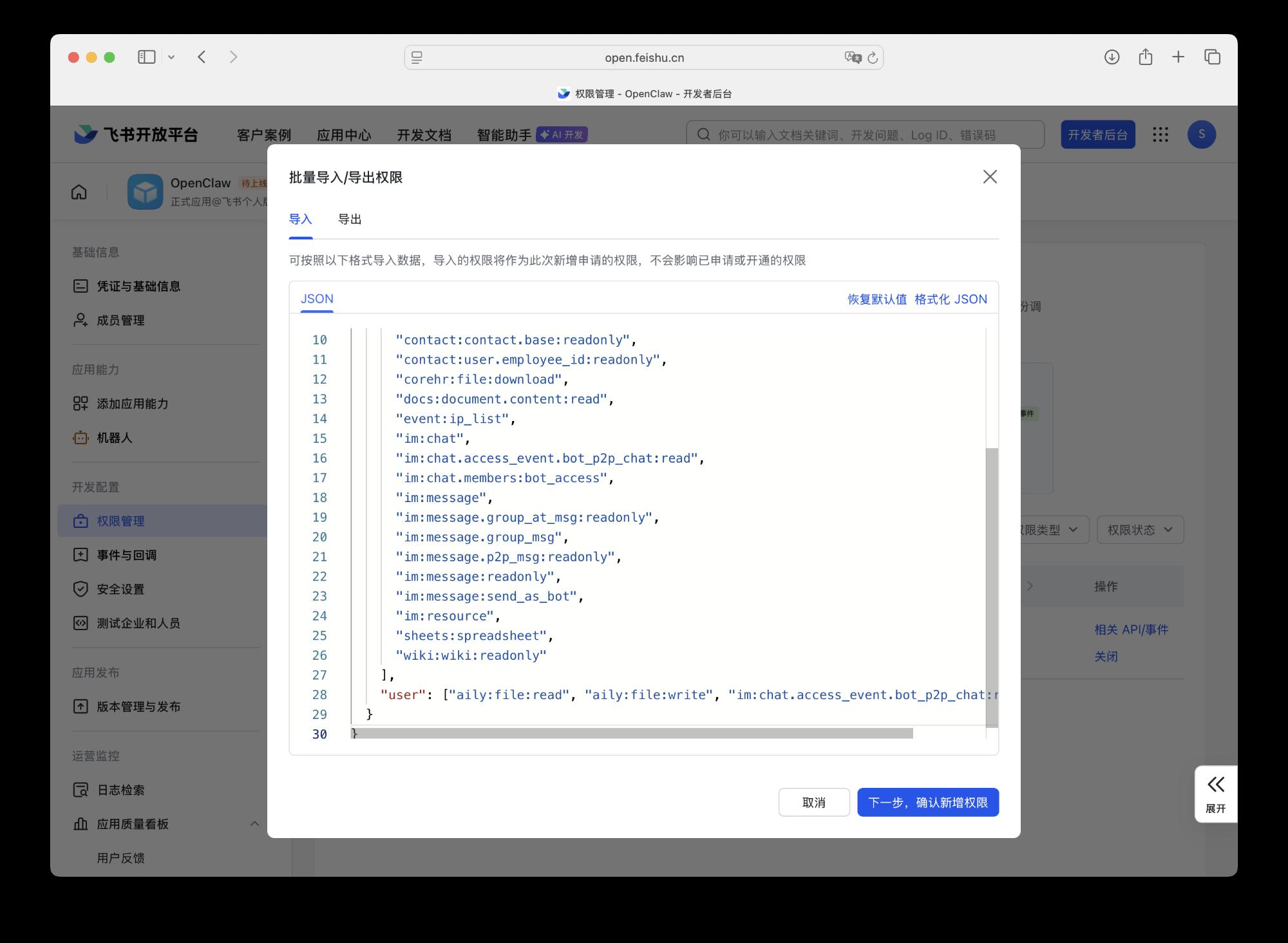This screenshot has height=943, width=1288.
Task: Open Safari sidebar dropdown chevron
Action: [171, 57]
